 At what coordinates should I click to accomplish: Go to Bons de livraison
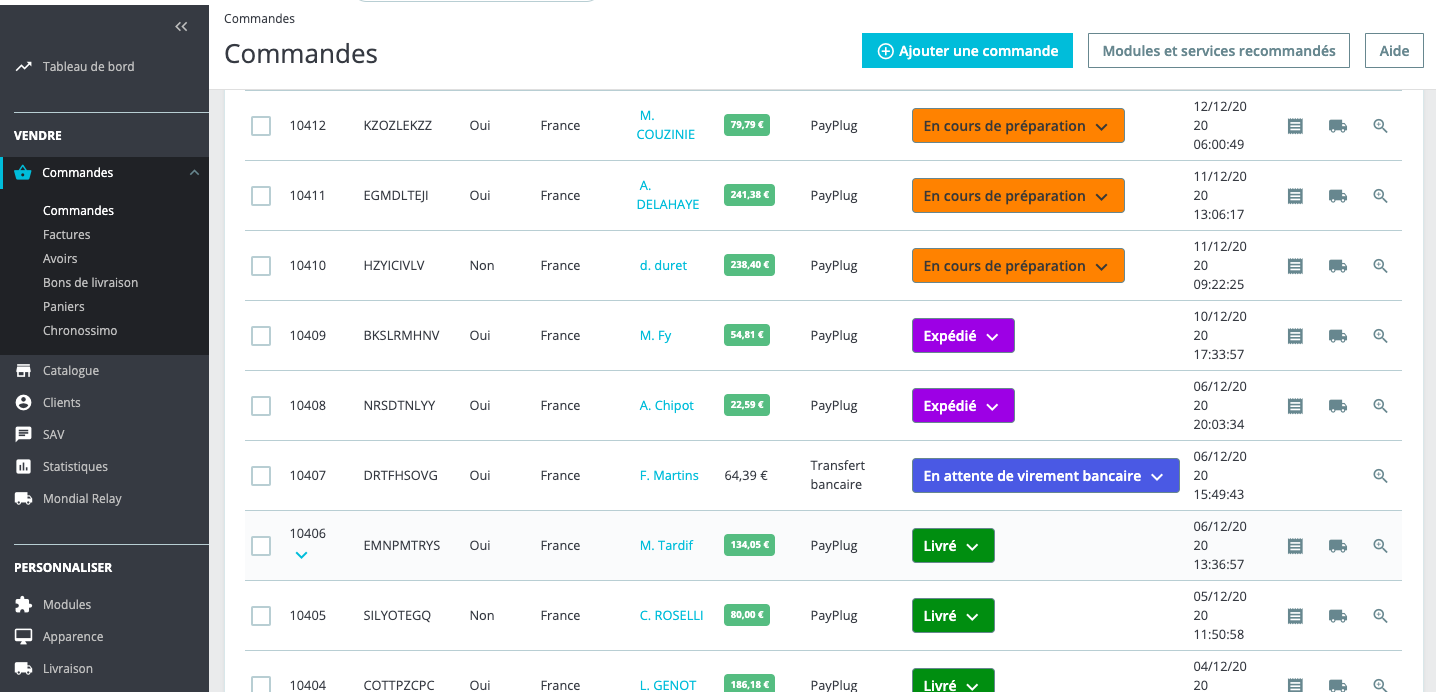(x=91, y=282)
